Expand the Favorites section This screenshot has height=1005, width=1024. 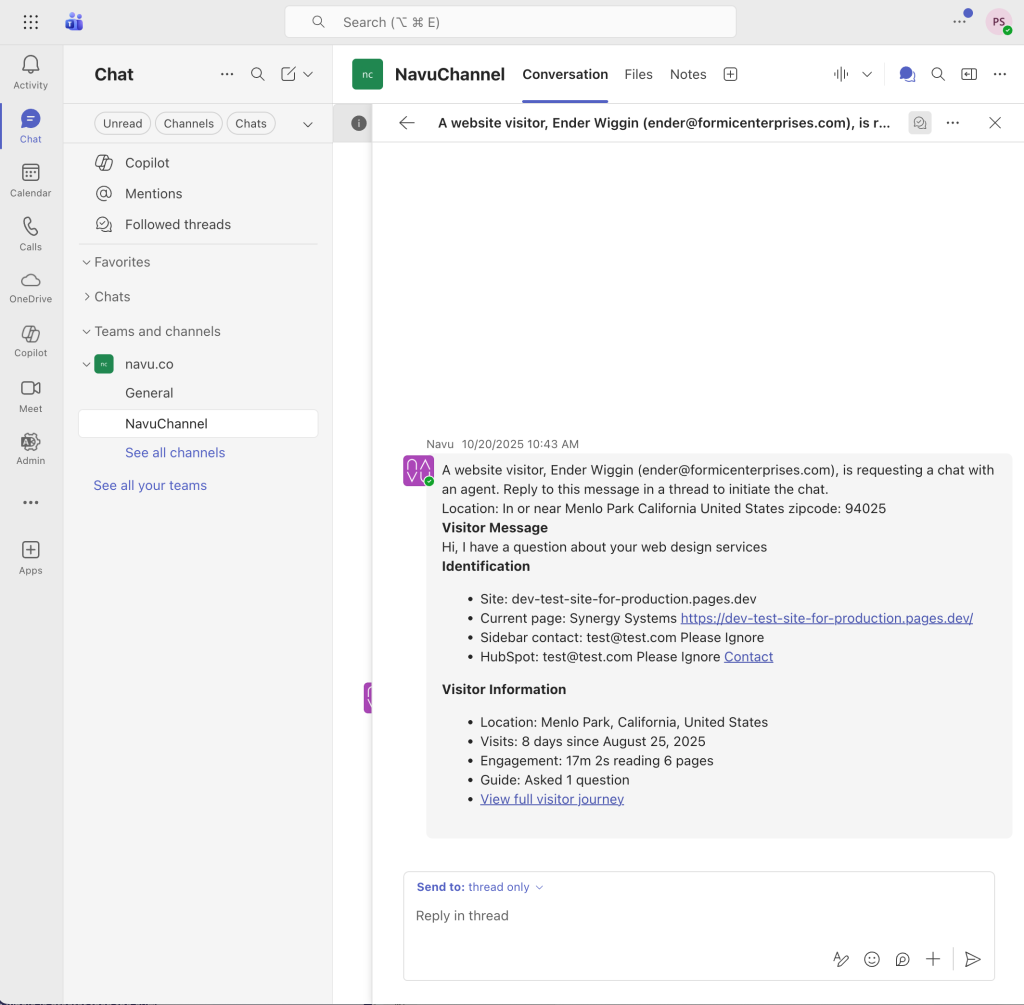coord(121,262)
